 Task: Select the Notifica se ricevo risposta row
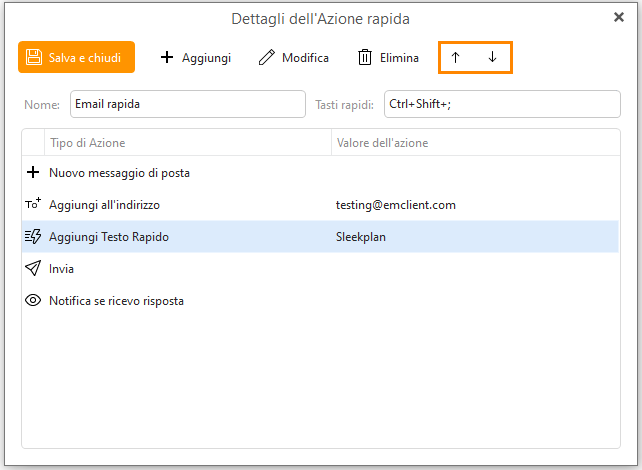click(320, 301)
